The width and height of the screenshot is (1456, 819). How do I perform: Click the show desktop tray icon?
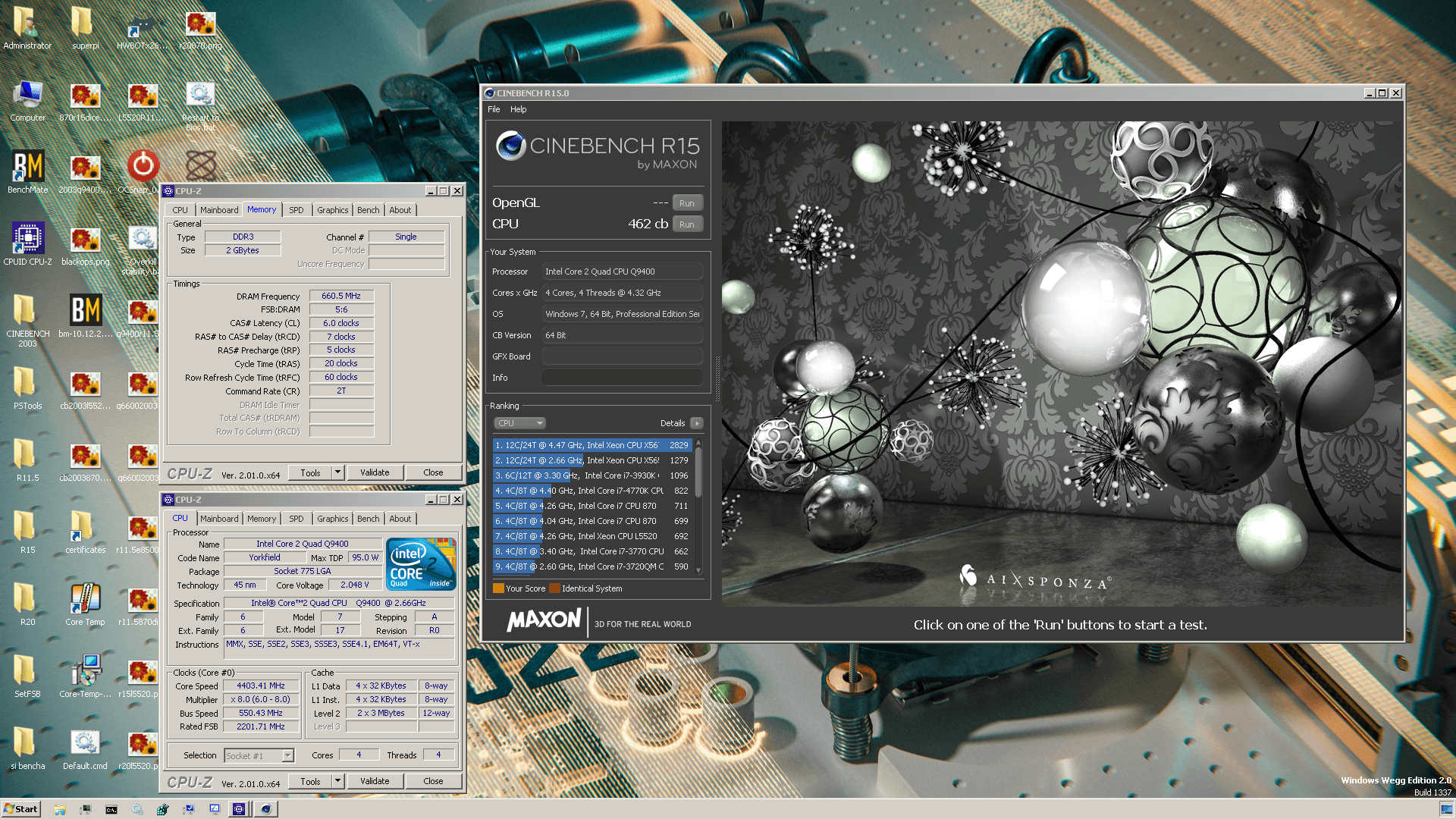pos(1446,809)
